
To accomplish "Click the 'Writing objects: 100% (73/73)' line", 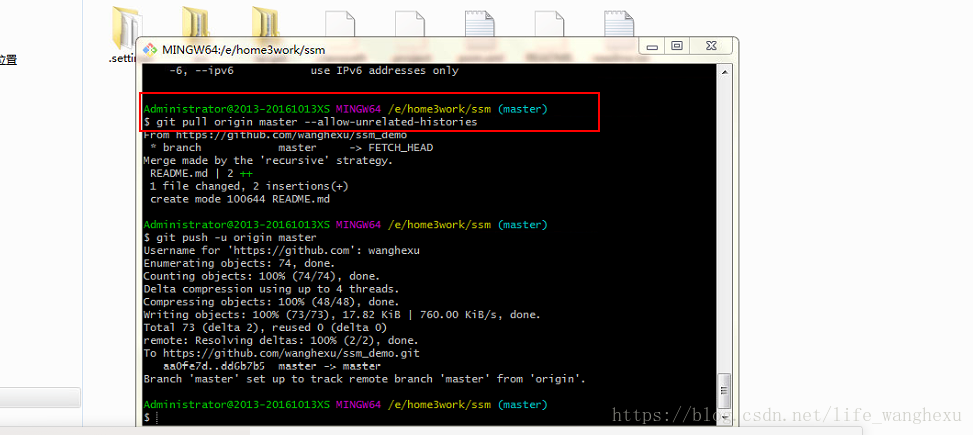I will click(342, 315).
